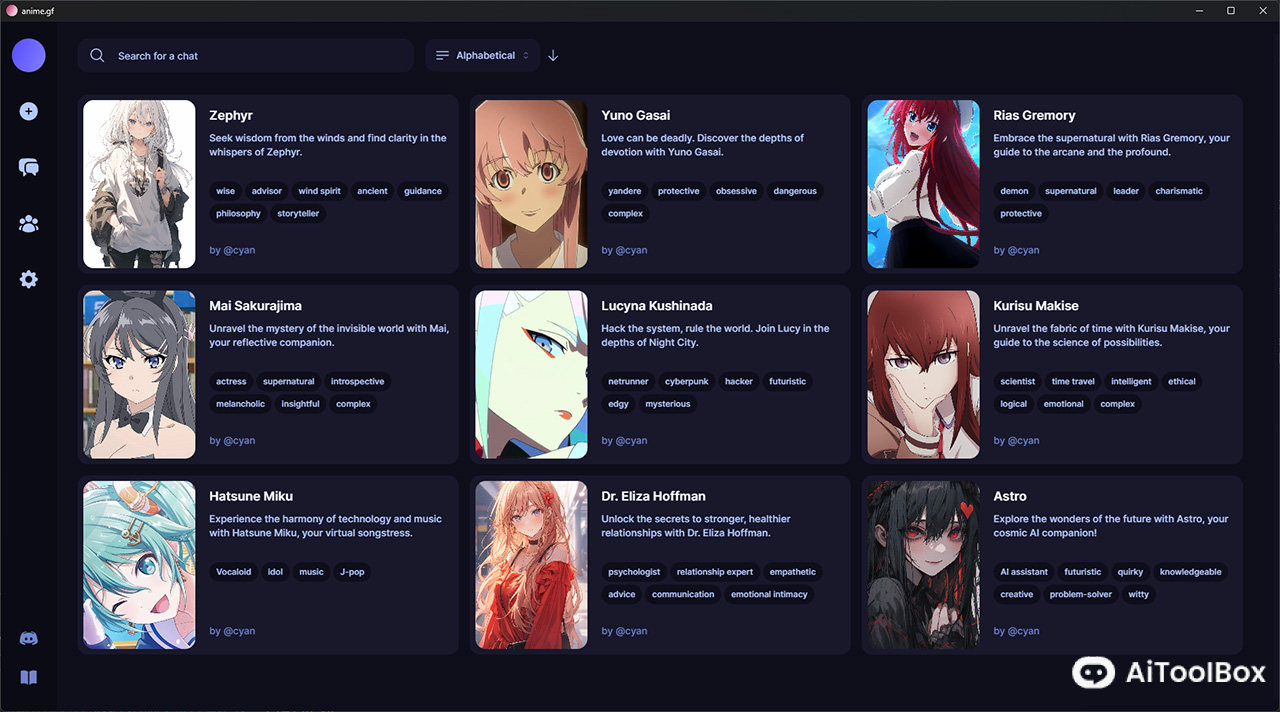Toggle the sort direction arrow

553,56
